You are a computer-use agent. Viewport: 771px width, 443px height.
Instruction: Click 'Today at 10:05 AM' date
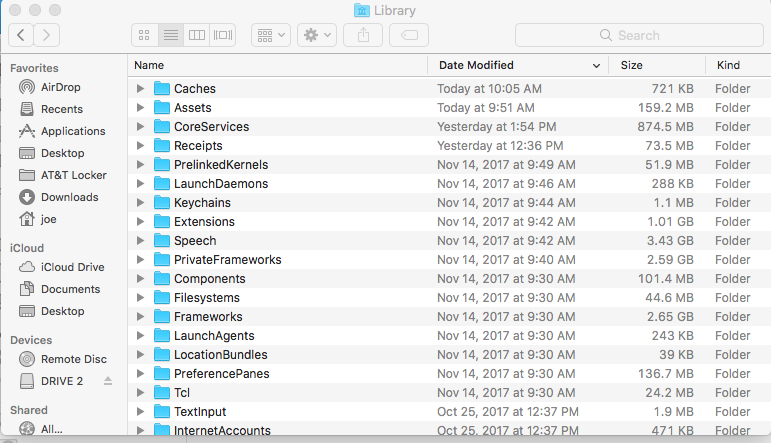pyautogui.click(x=489, y=89)
